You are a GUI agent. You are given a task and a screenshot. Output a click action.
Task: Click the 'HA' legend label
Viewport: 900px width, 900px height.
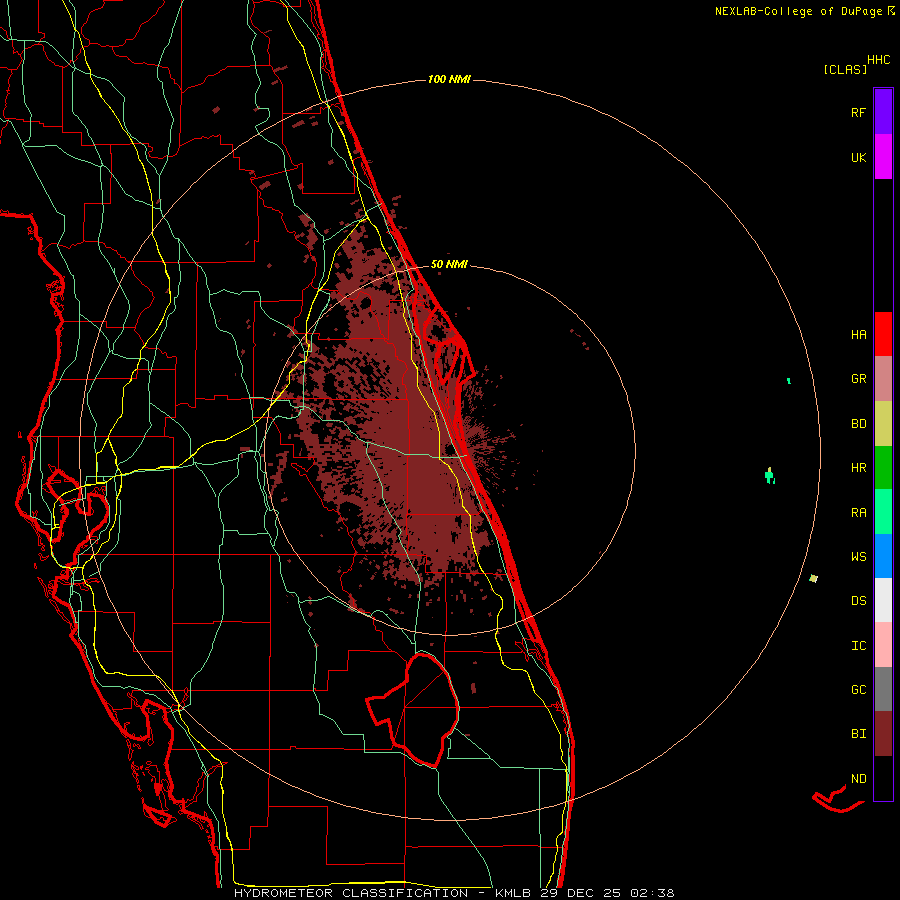pyautogui.click(x=858, y=335)
